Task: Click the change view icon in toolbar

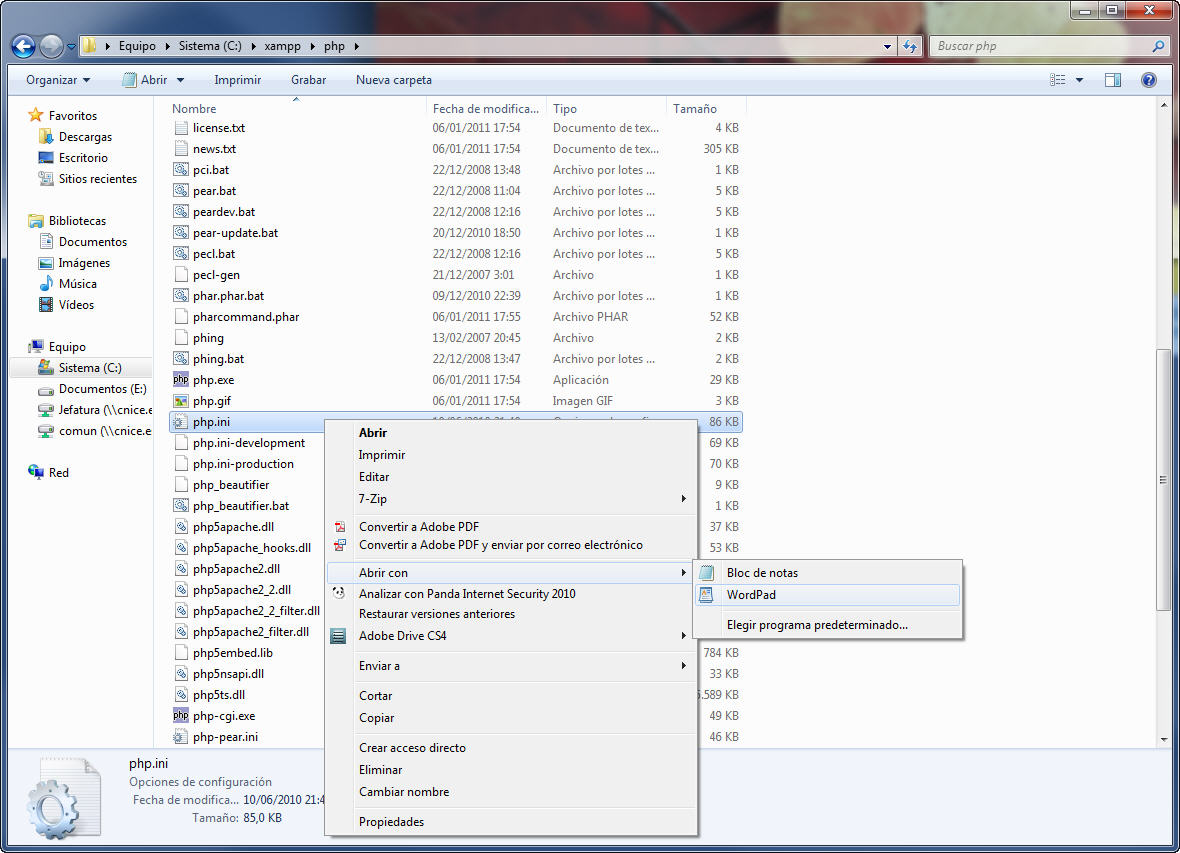Action: tap(1057, 80)
